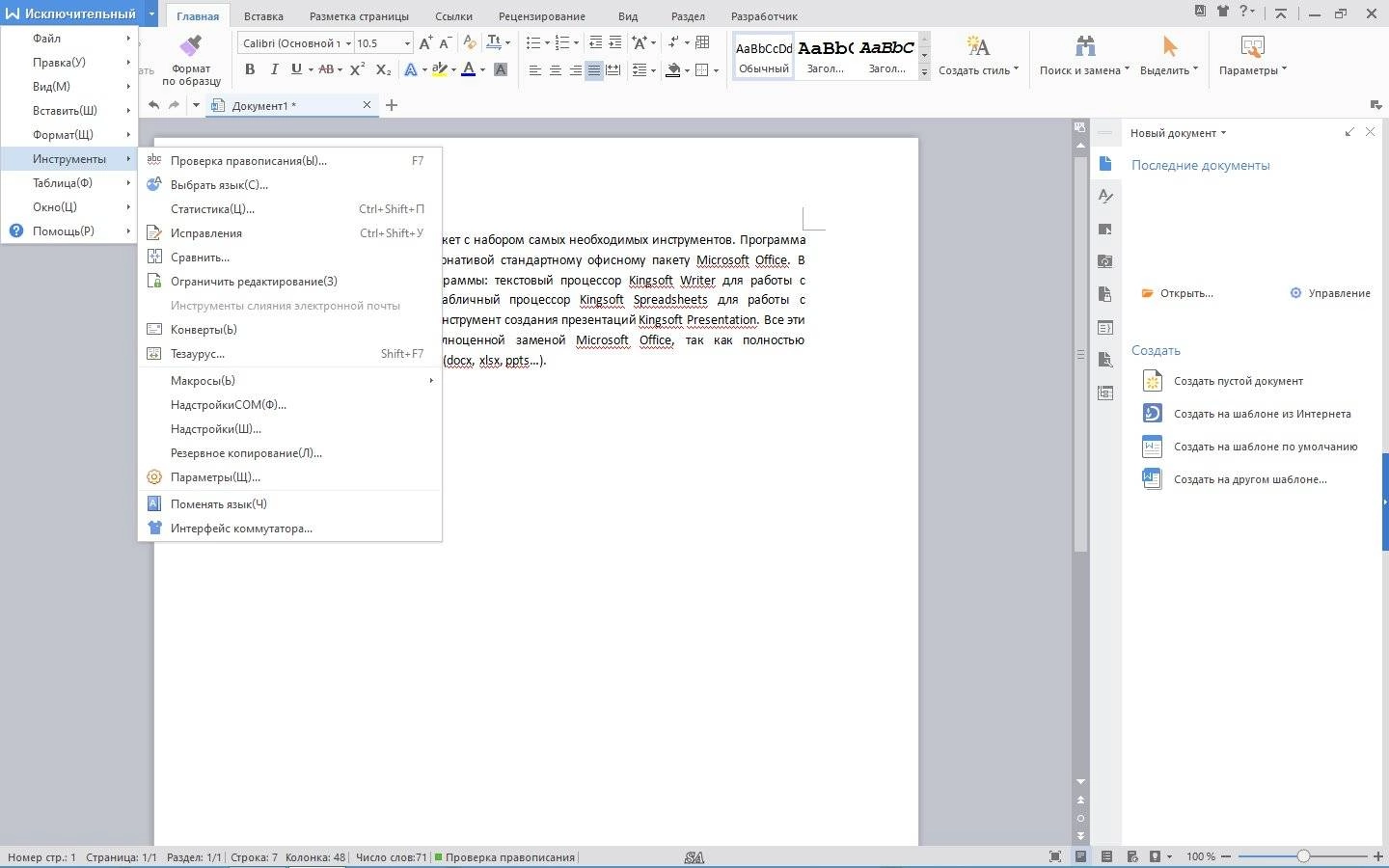Decrease font size with the A- icon
Image resolution: width=1389 pixels, height=868 pixels.
(x=445, y=42)
